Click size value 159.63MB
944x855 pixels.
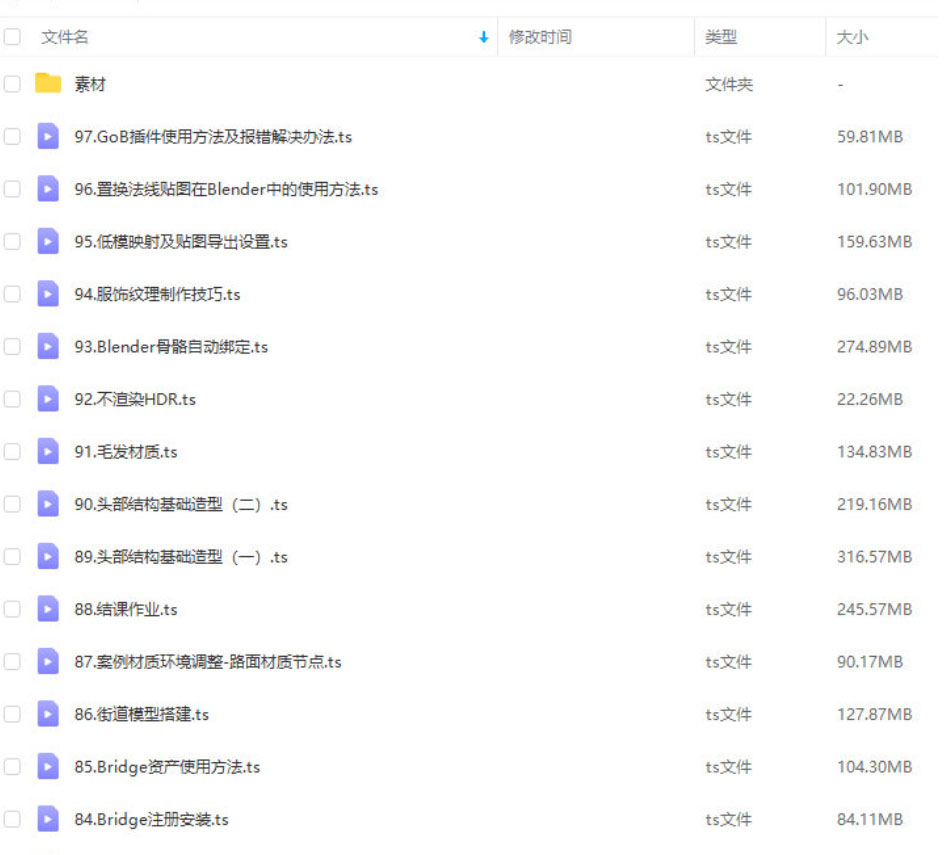pyautogui.click(x=874, y=241)
